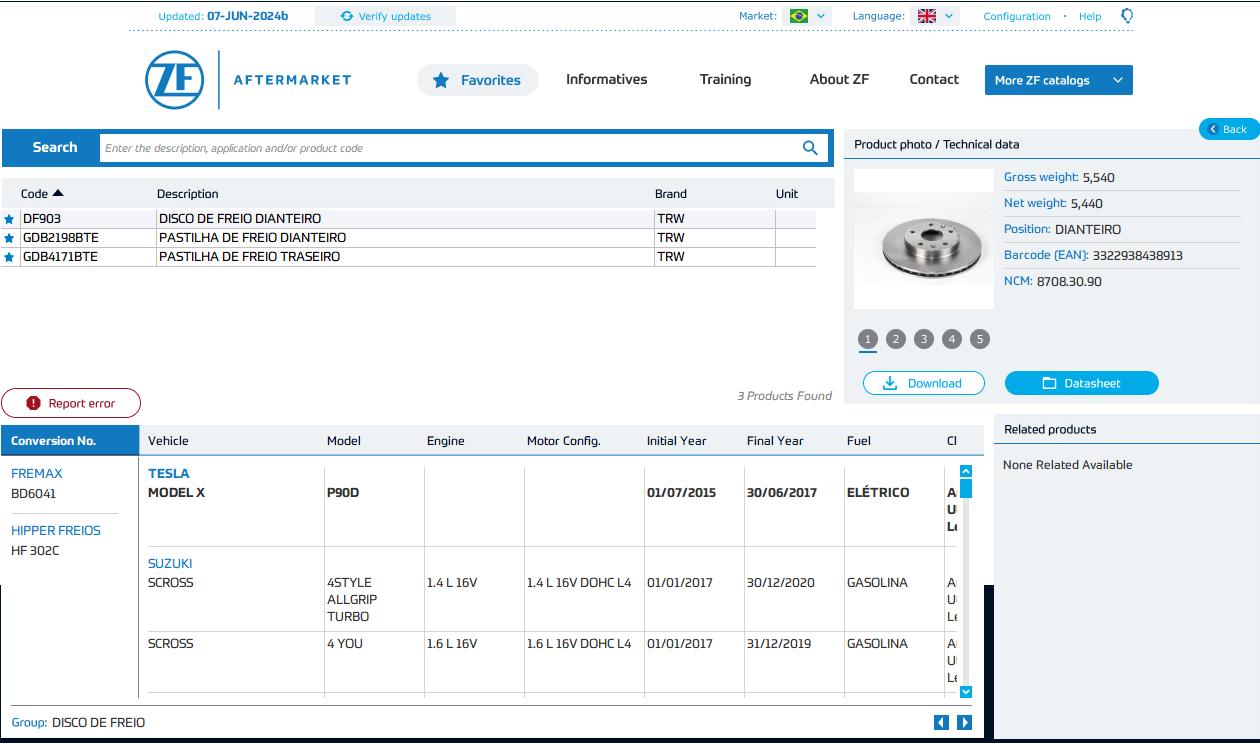1260x743 pixels.
Task: Open the Informatives menu
Action: 606,80
